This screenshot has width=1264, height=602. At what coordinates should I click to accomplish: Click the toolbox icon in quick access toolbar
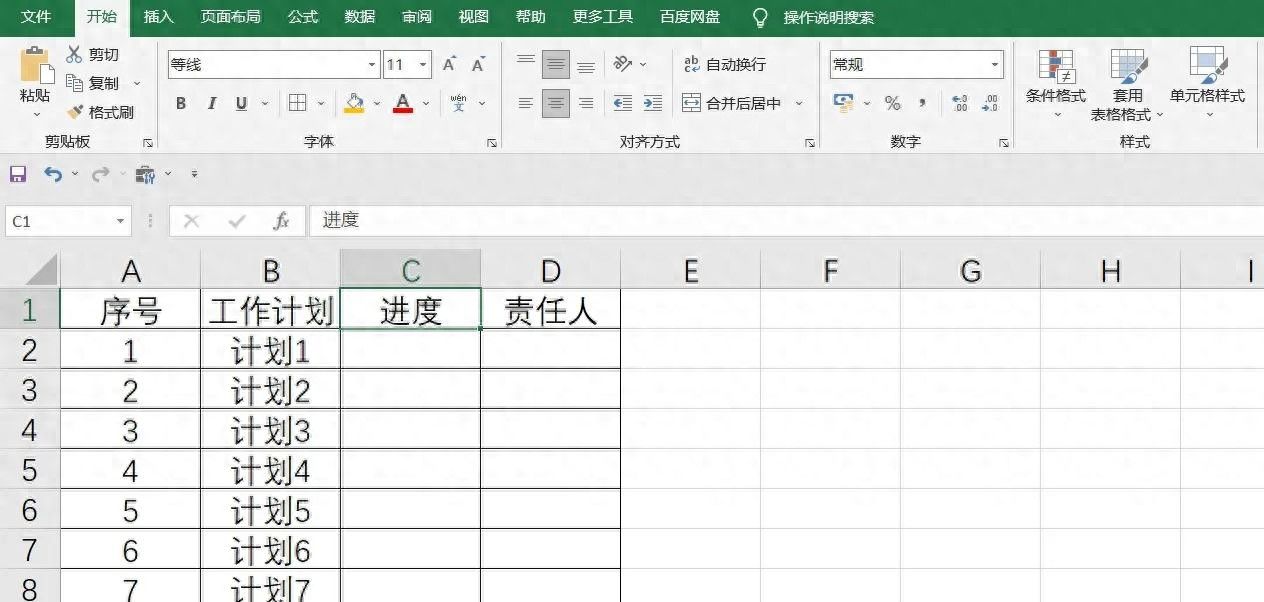146,174
